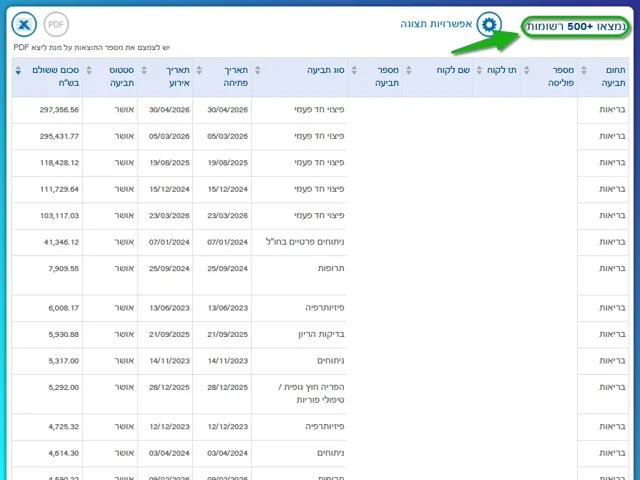Image resolution: width=640 pixels, height=480 pixels.
Task: Sort by מספר פוליסה column arrows
Action: (527, 70)
